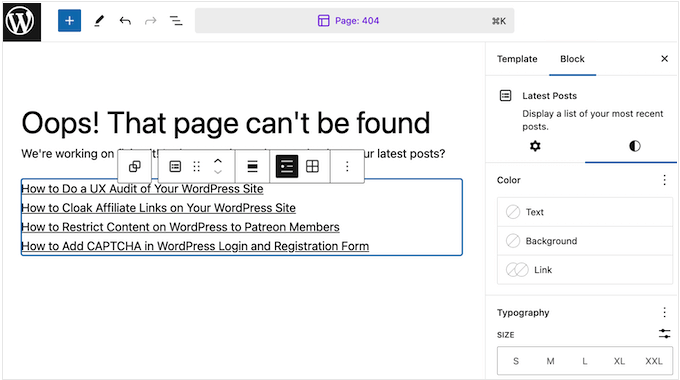
Task: Open 'How to Do a UX Audit' post link
Action: 142,189
